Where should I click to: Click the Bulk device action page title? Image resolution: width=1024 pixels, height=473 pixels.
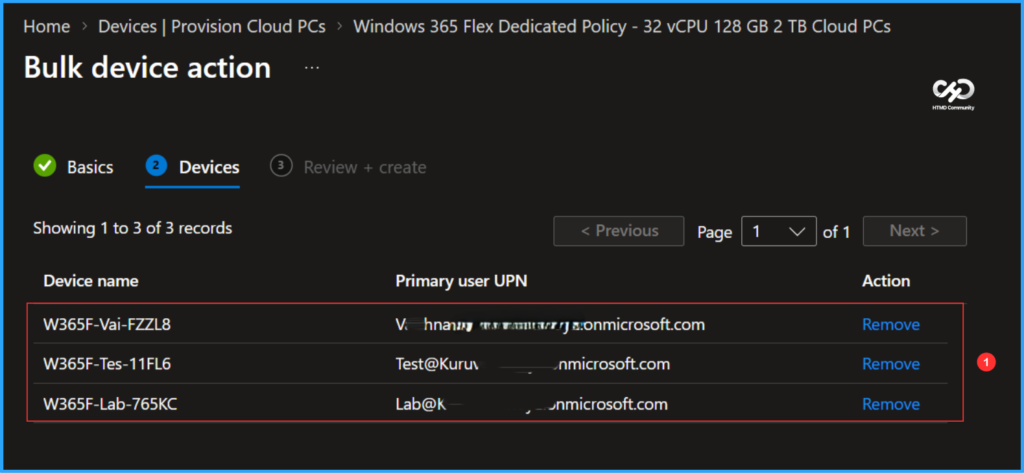click(147, 67)
